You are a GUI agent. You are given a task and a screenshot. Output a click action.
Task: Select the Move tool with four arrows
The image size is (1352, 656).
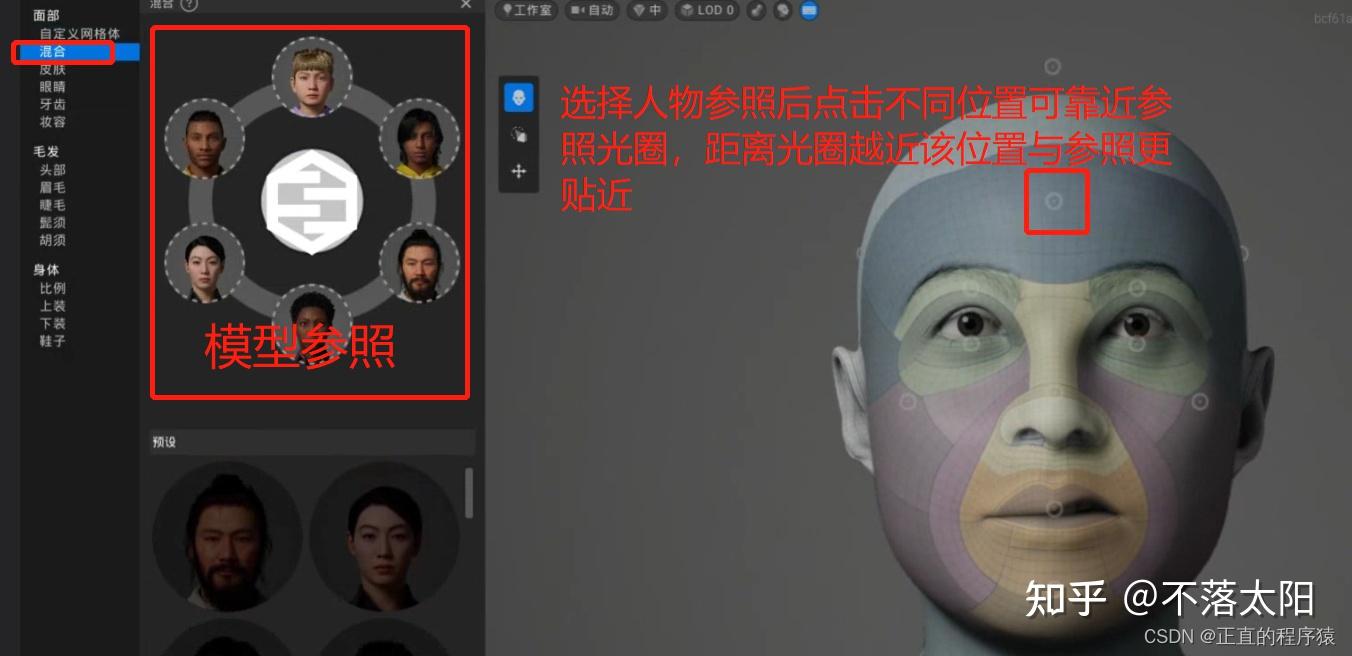point(519,172)
